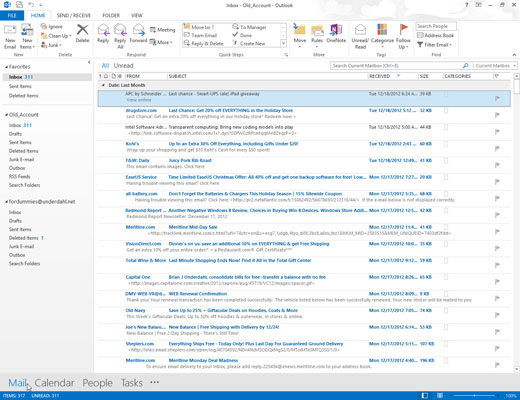This screenshot has width=520, height=400.
Task: Switch to Reading view in status bar
Action: 440,396
